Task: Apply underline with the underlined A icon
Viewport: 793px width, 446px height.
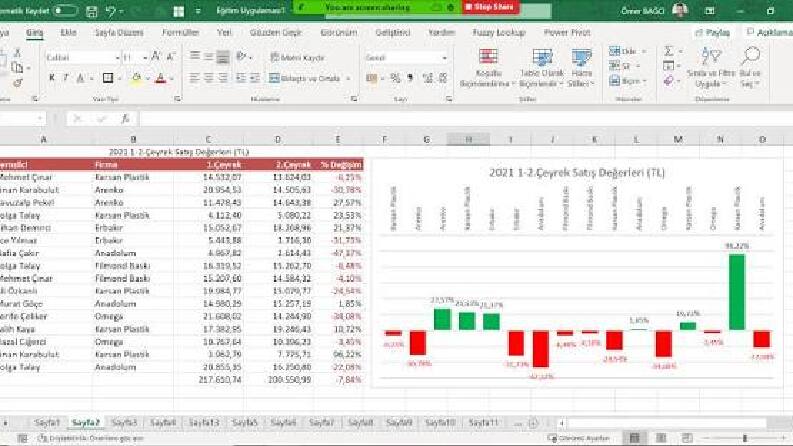Action: coord(80,78)
